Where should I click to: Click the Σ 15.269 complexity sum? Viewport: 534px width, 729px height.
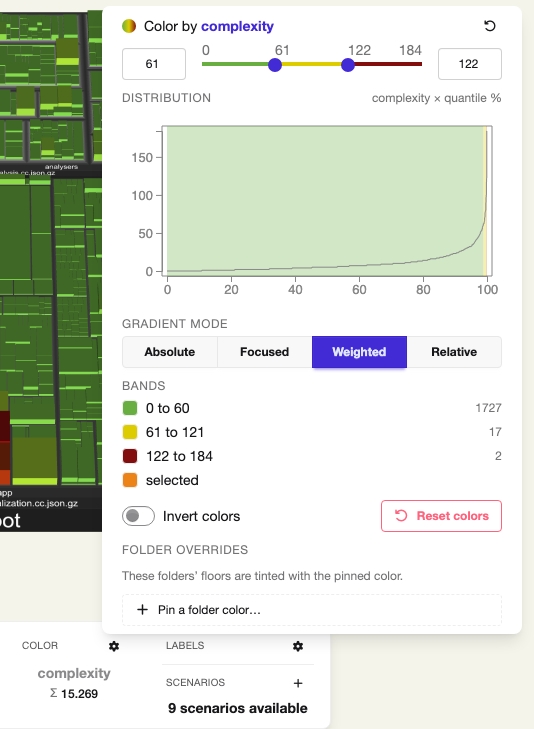(74, 694)
